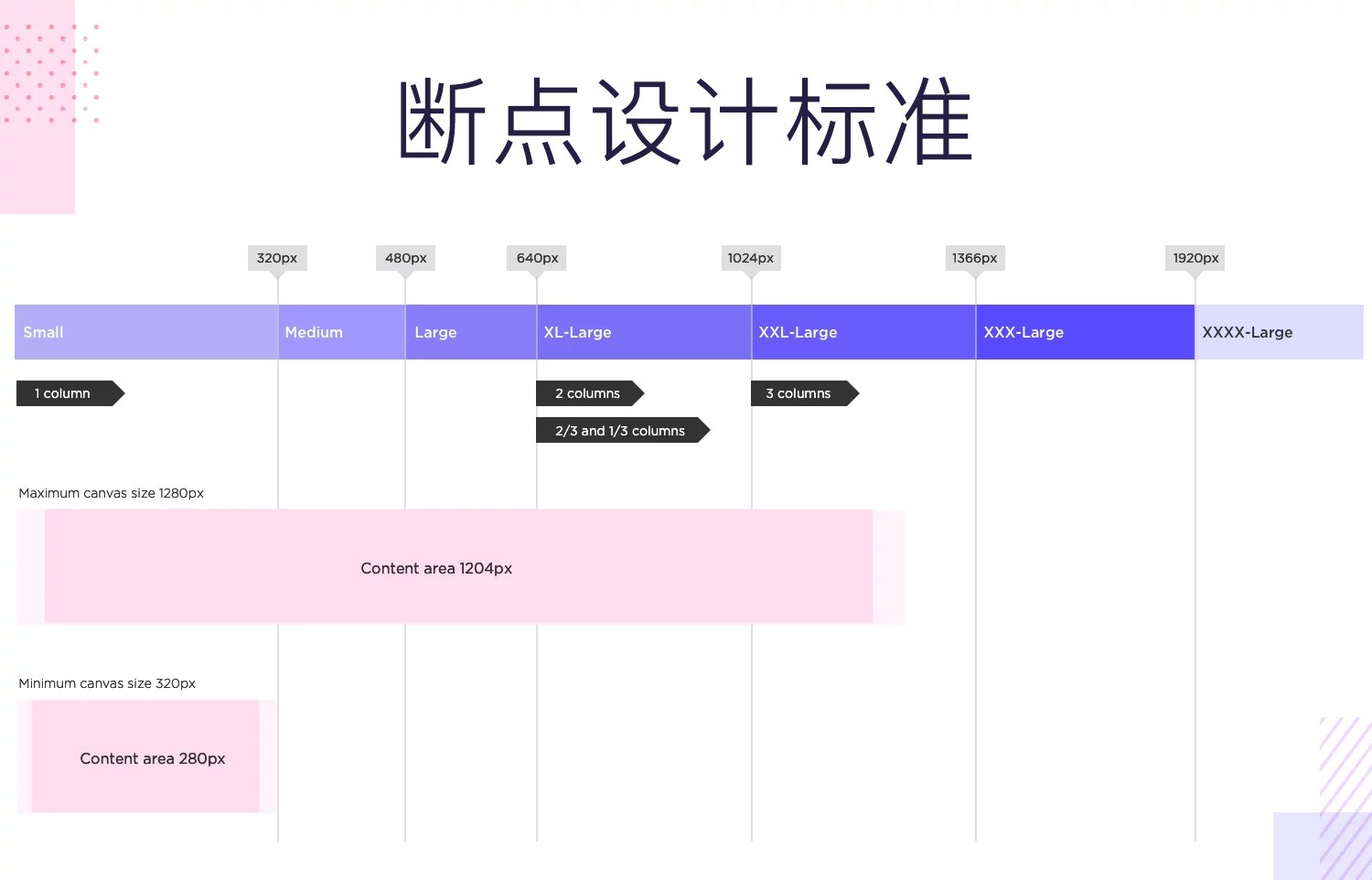This screenshot has width=1372, height=880.
Task: Select the Small range segment
Action: (146, 332)
